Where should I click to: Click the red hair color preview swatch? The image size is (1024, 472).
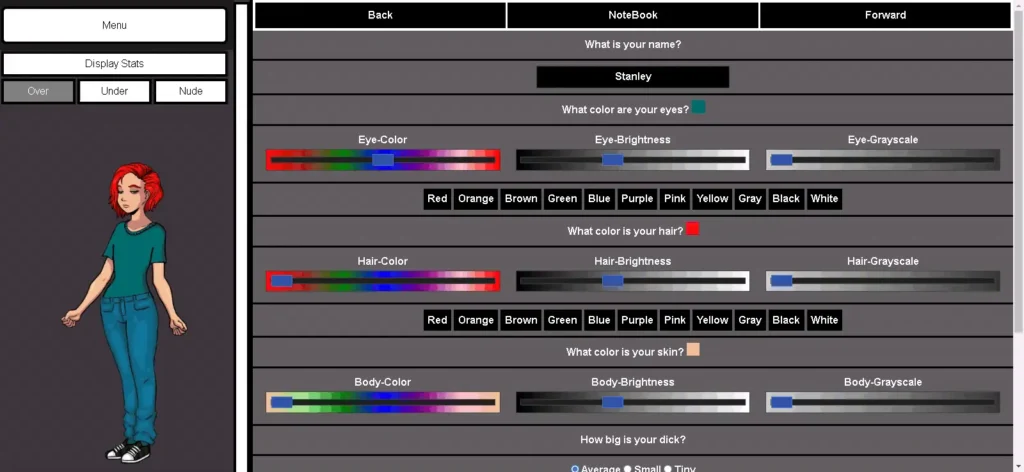(692, 229)
